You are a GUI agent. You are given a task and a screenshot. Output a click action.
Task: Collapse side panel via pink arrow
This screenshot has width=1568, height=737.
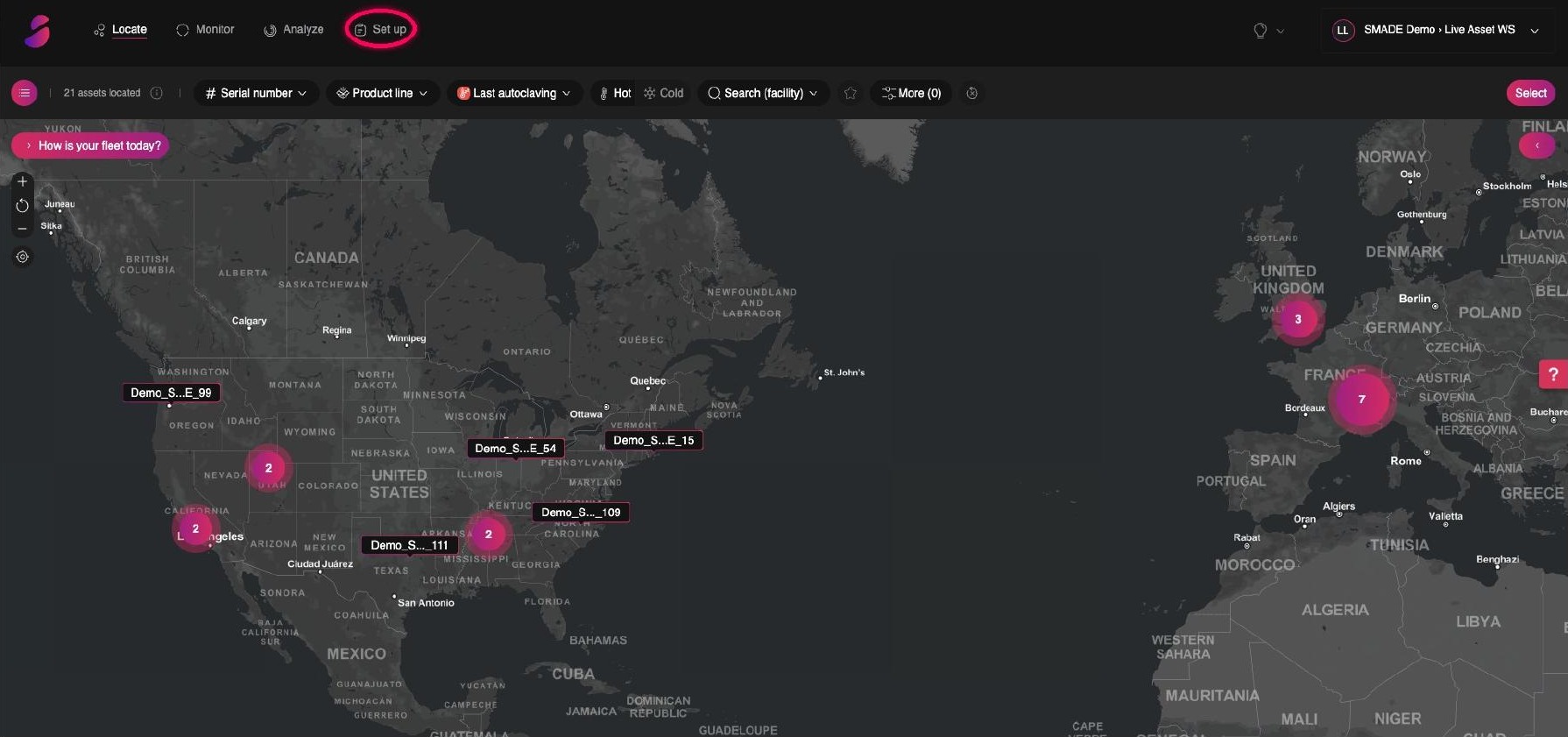(x=1537, y=145)
